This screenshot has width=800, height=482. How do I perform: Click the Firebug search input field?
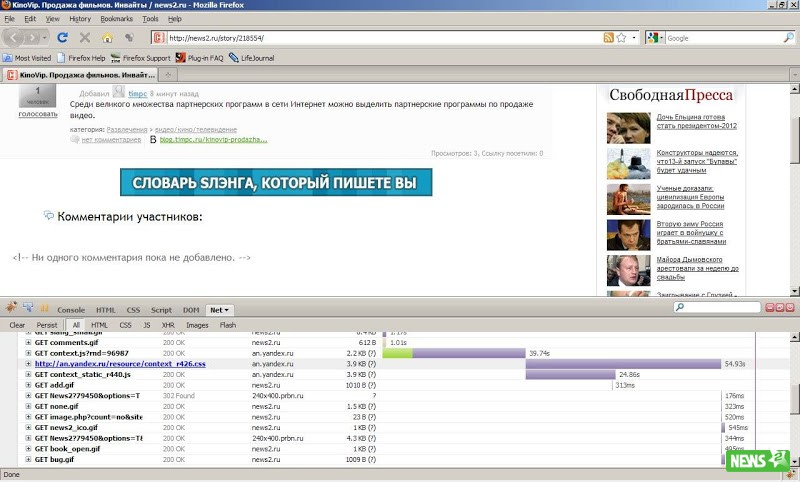[x=722, y=307]
